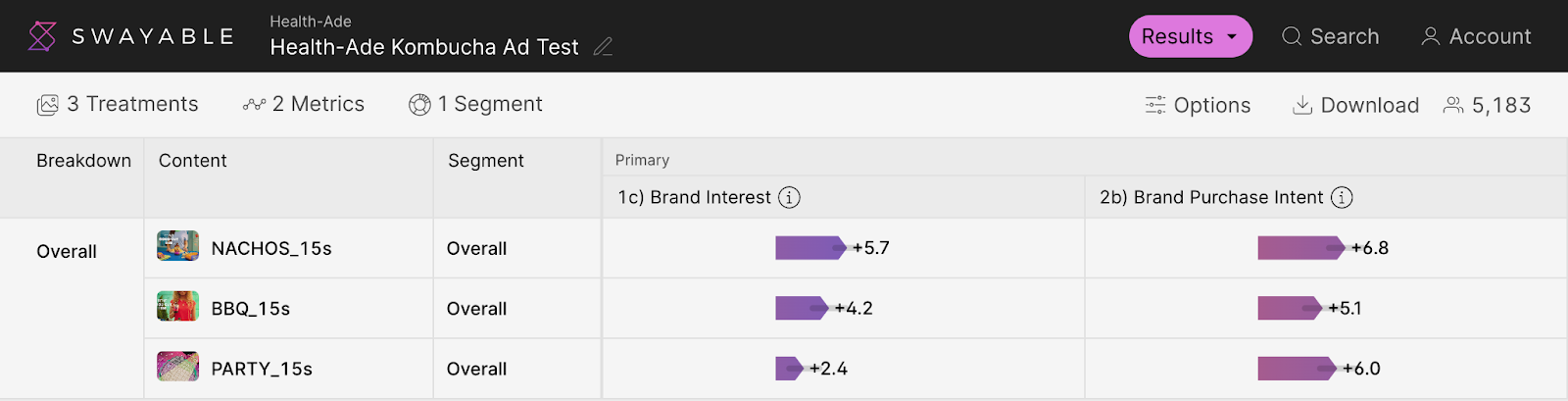Image resolution: width=1568 pixels, height=401 pixels.
Task: Click the Swayable logo icon
Action: coord(42,36)
